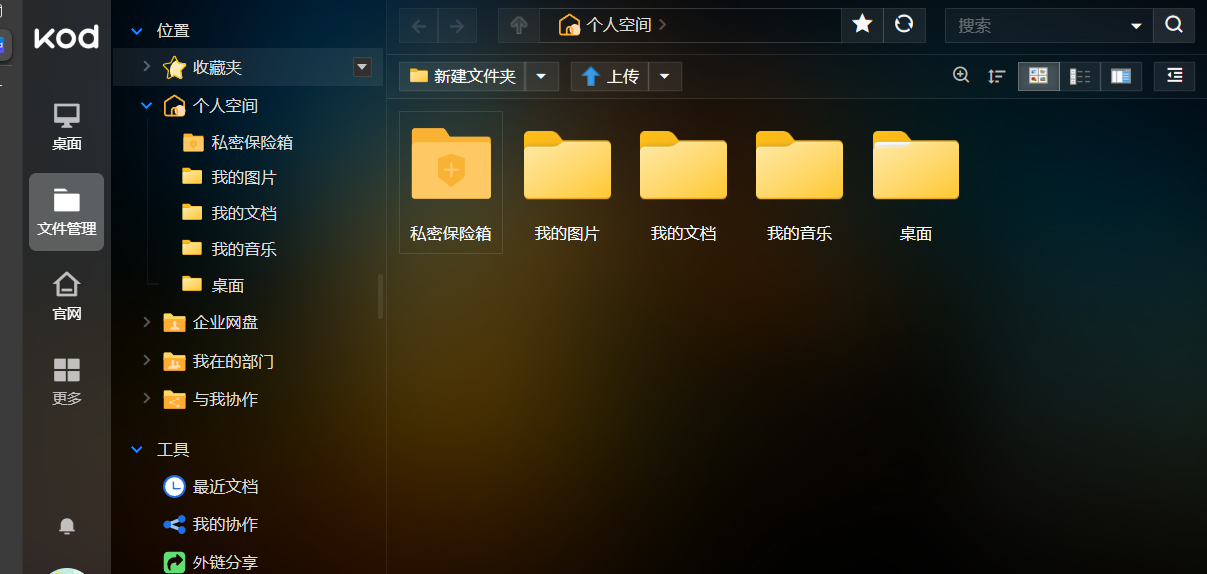Select 我的音乐 folder in file area
Image resolution: width=1207 pixels, height=574 pixels.
tap(799, 182)
